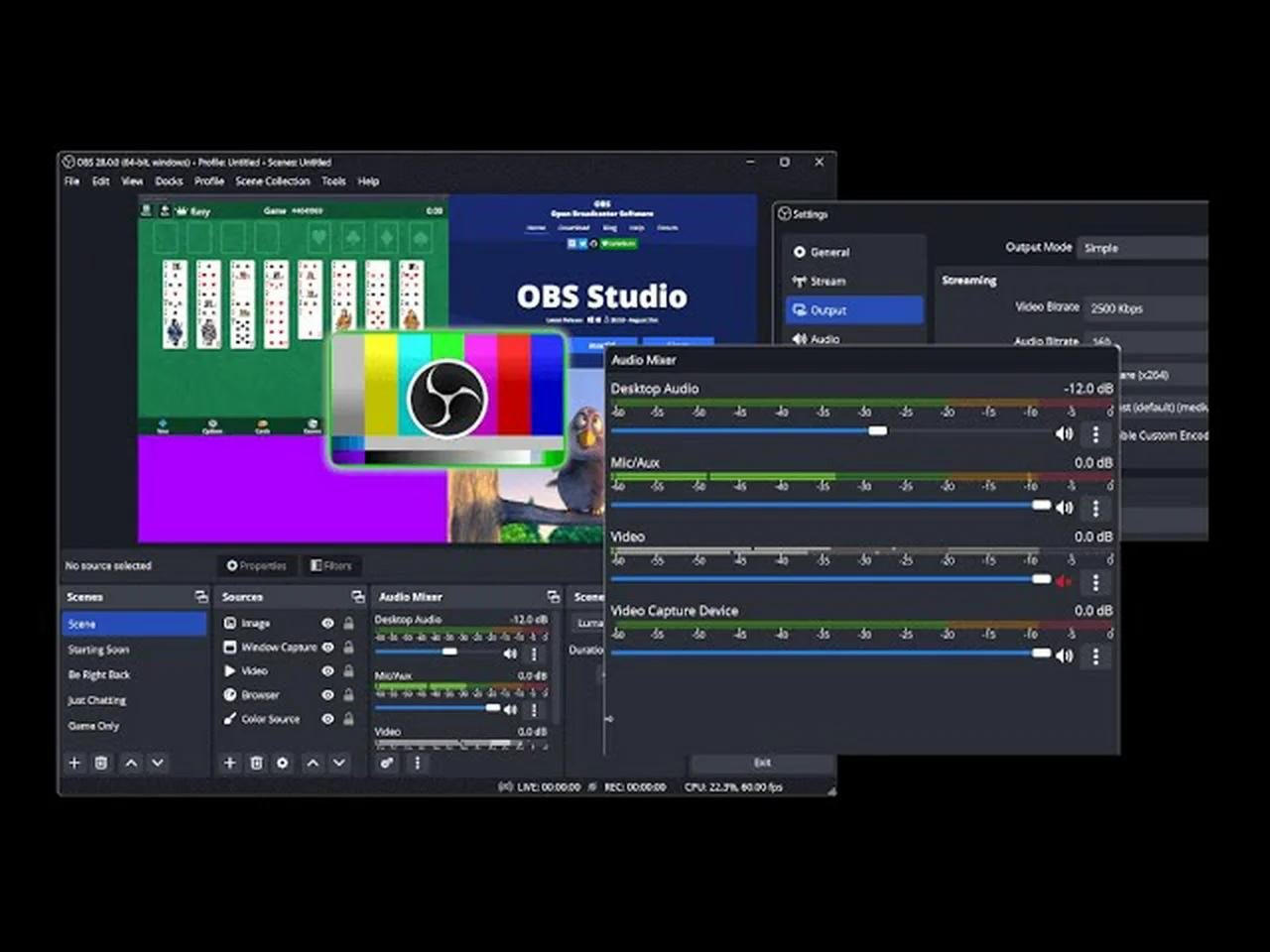The width and height of the screenshot is (1270, 952).
Task: Open the Docks menu
Action: point(169,181)
